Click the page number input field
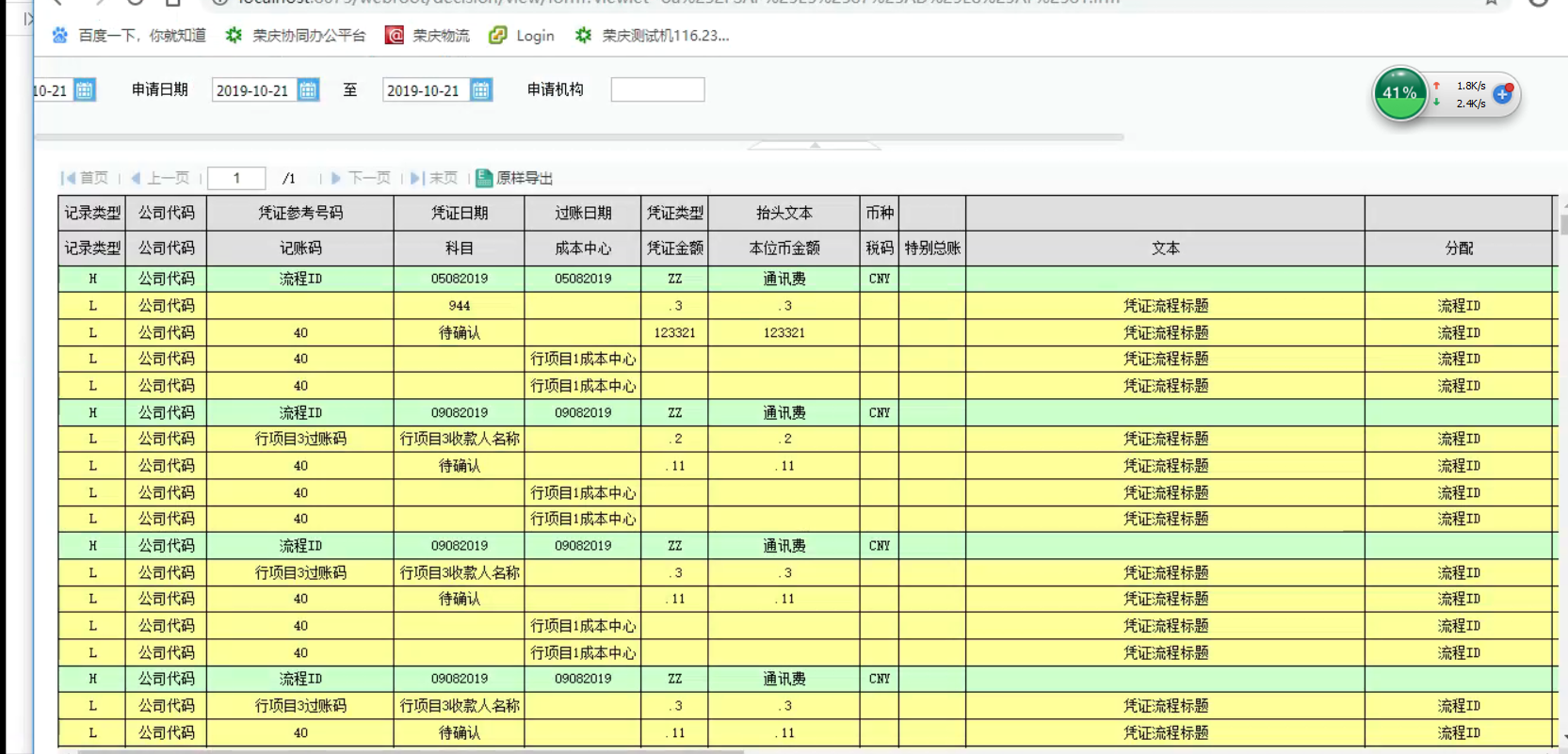 (x=236, y=178)
